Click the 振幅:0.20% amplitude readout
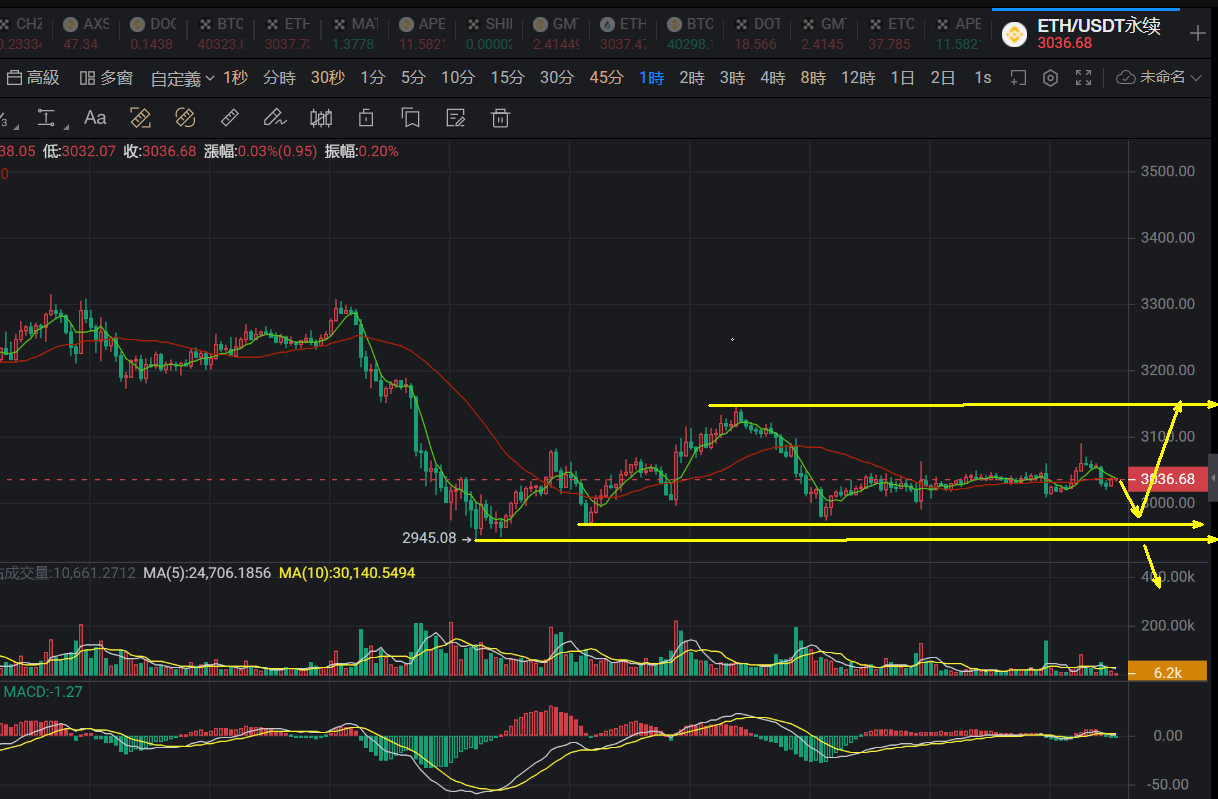This screenshot has width=1218, height=799. pyautogui.click(x=361, y=151)
